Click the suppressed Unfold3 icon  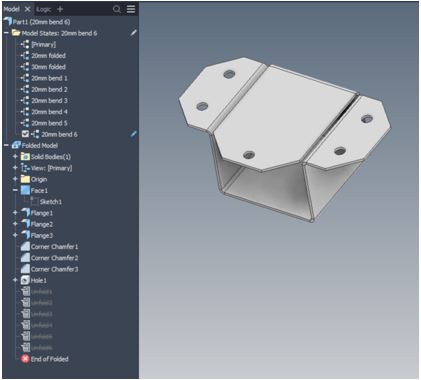[x=25, y=314]
